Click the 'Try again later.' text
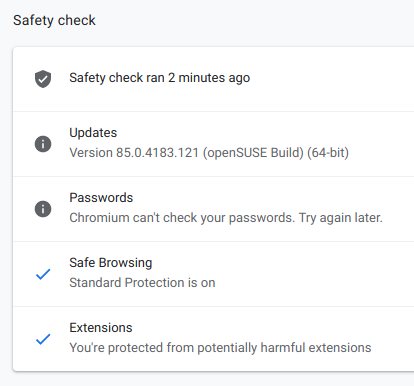414x386 pixels. (x=340, y=218)
